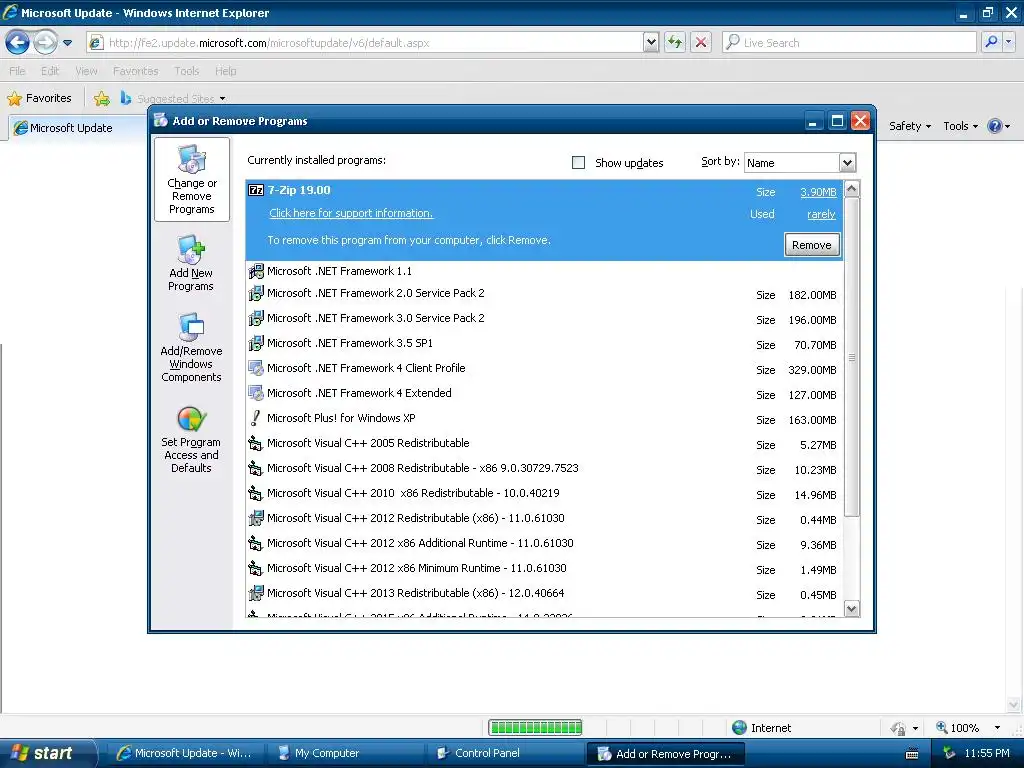Open the Edit menu in Internet Explorer
1024x768 pixels.
coord(50,71)
